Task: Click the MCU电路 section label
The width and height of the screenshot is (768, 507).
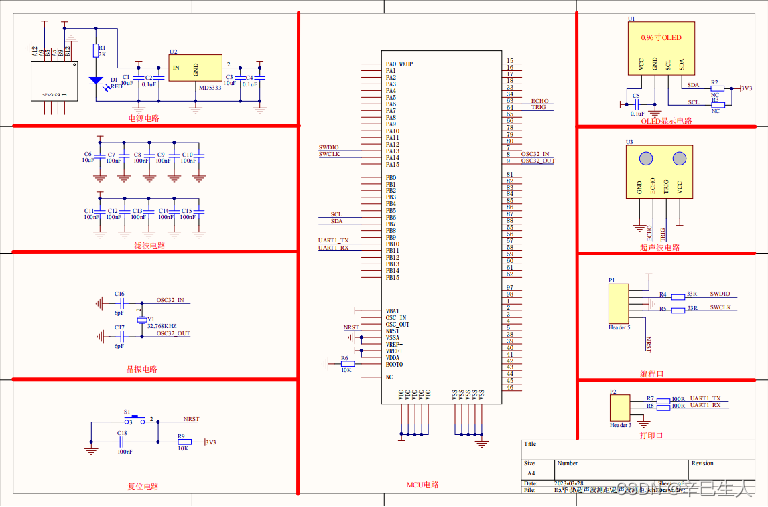Action: 423,484
